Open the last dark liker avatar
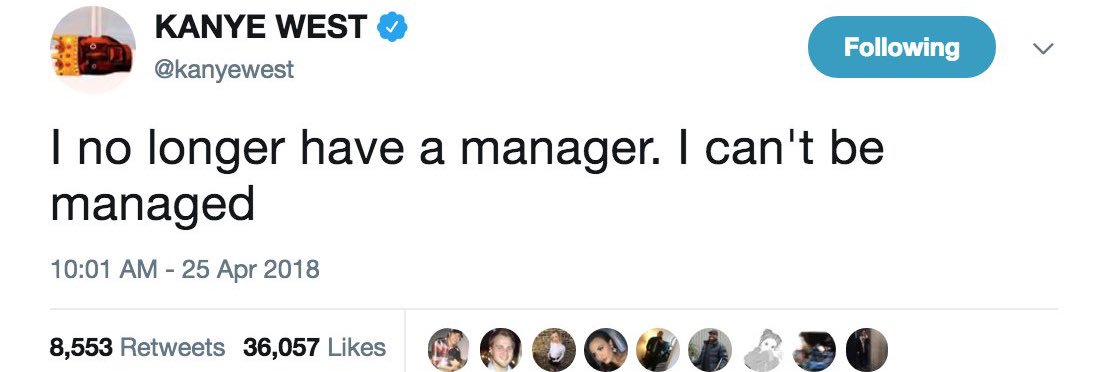This screenshot has height=372, width=1117. coord(867,350)
